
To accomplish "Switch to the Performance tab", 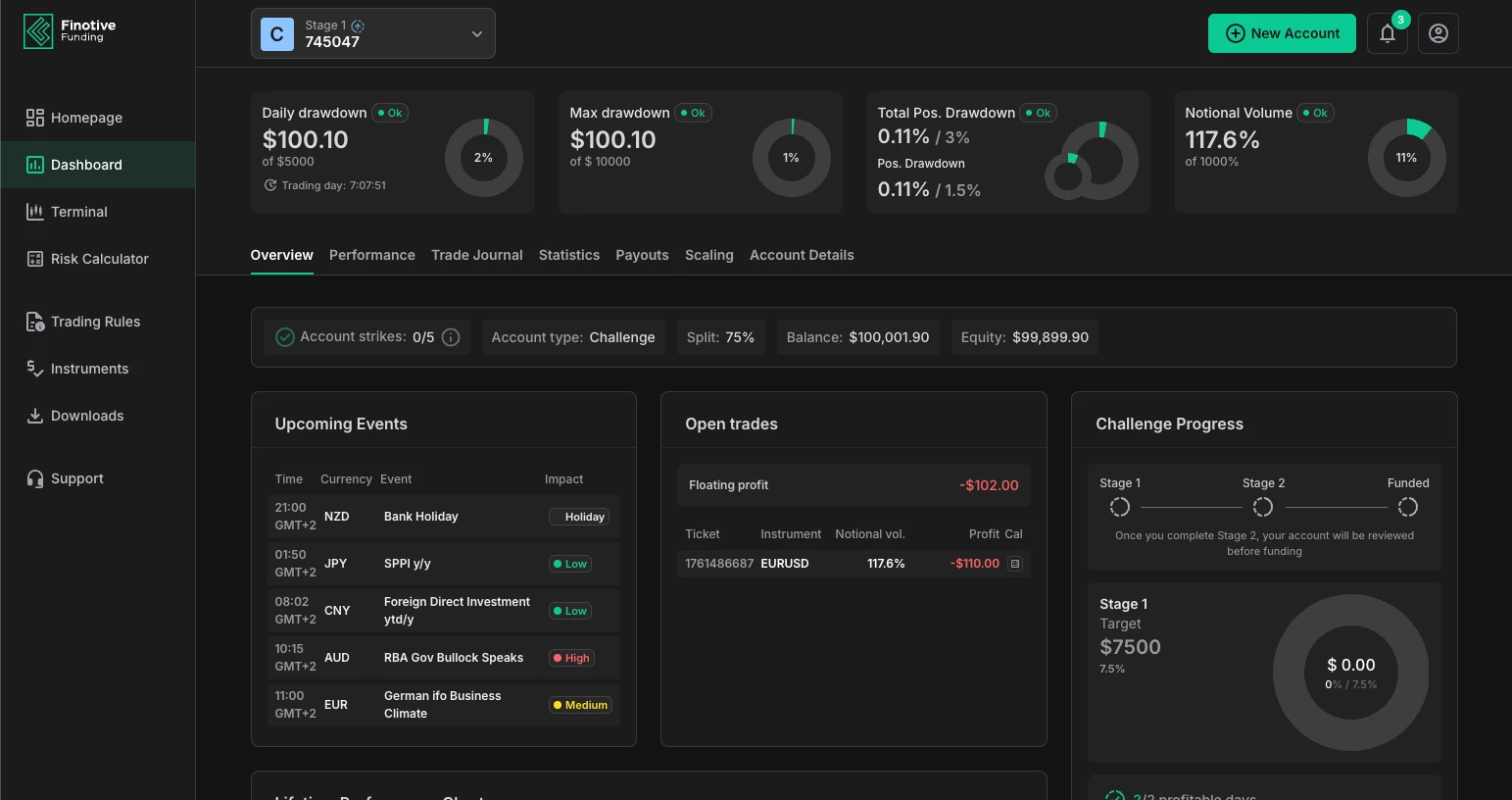I will pos(371,255).
